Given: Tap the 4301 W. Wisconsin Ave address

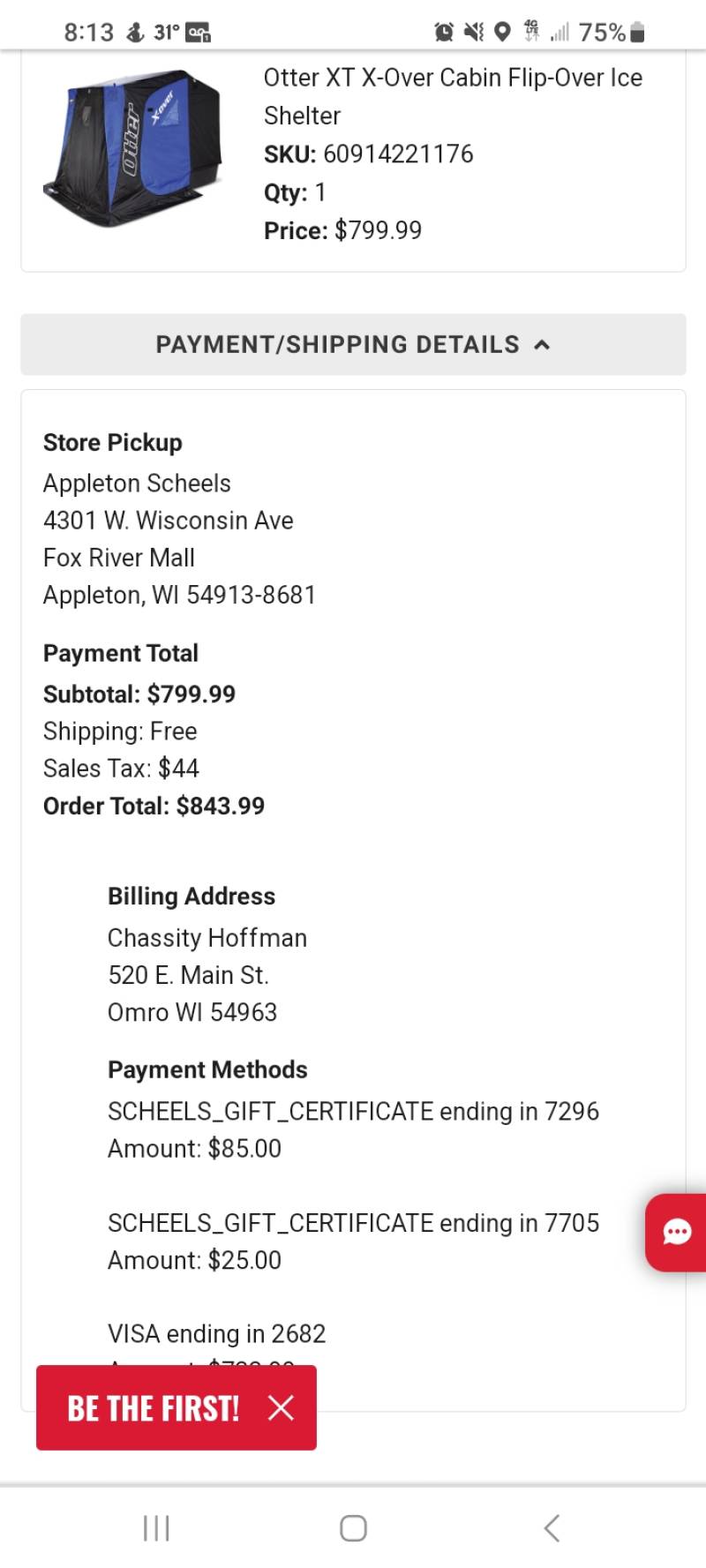Looking at the screenshot, I should 168,520.
